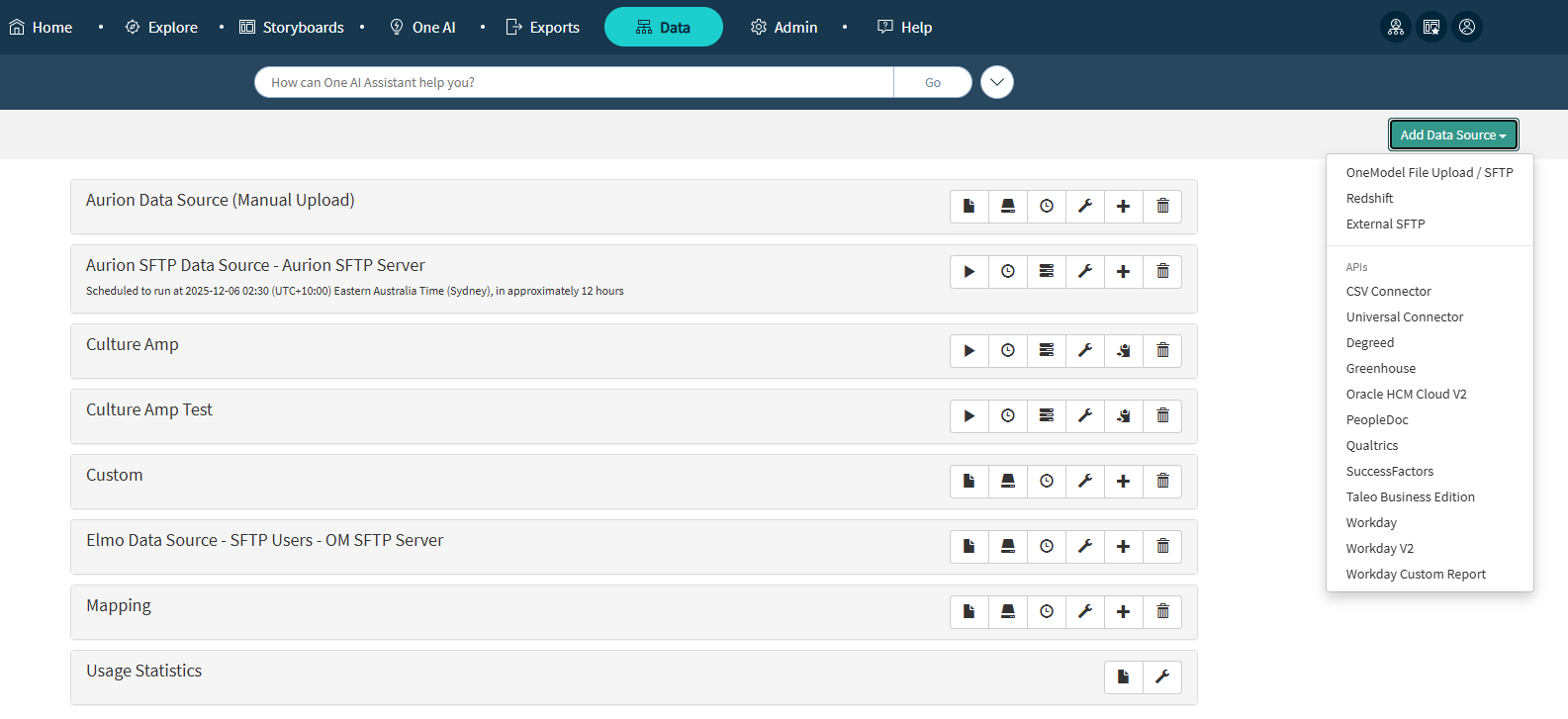This screenshot has width=1568, height=719.
Task: Open wrench settings for Usage Statistics
Action: (1162, 676)
